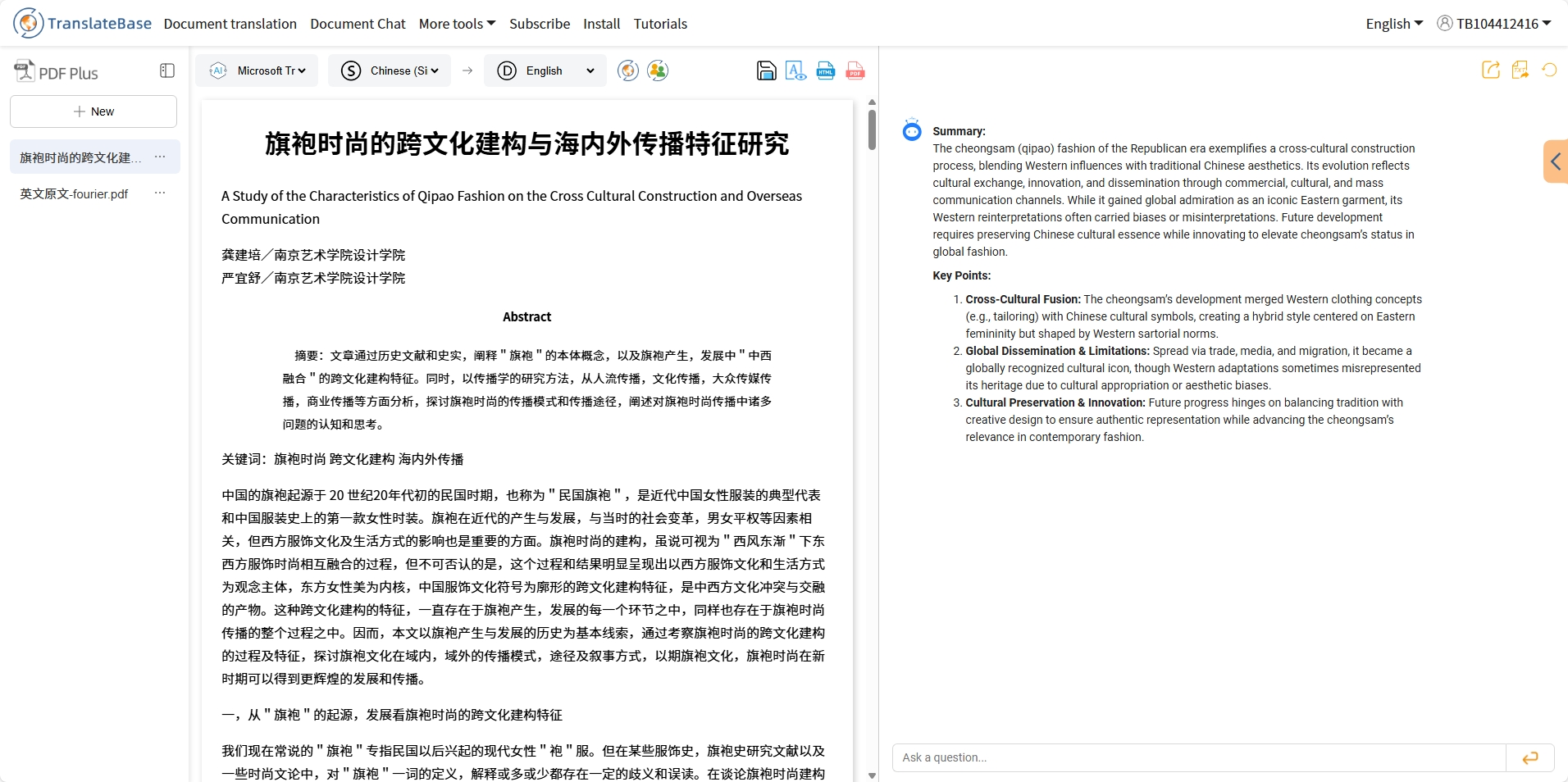The height and width of the screenshot is (782, 1568).
Task: Click the New document button
Action: click(93, 111)
